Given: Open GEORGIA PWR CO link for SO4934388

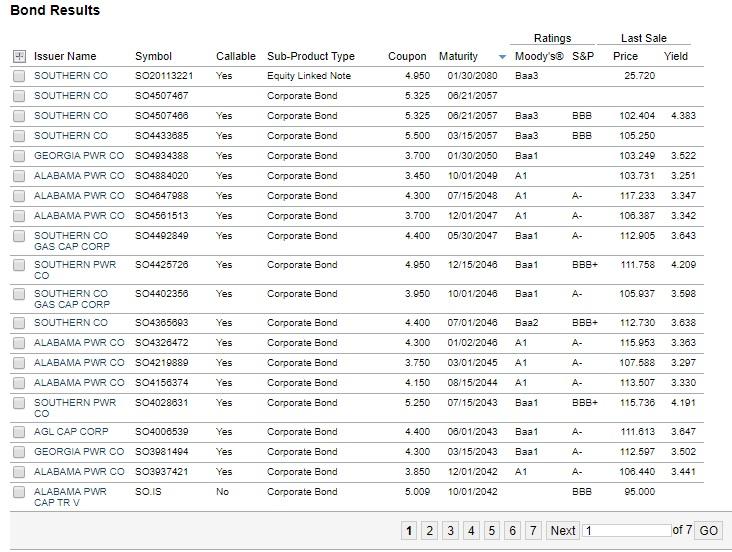Looking at the screenshot, I should pos(79,156).
